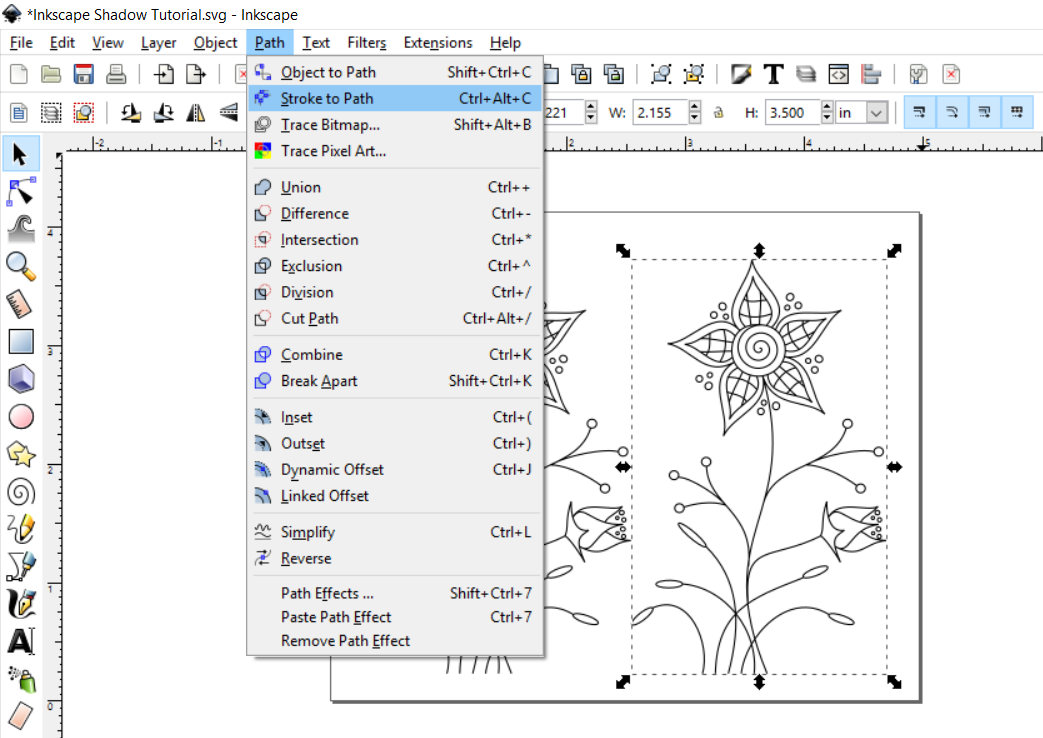Select the Star shape tool

(x=20, y=453)
